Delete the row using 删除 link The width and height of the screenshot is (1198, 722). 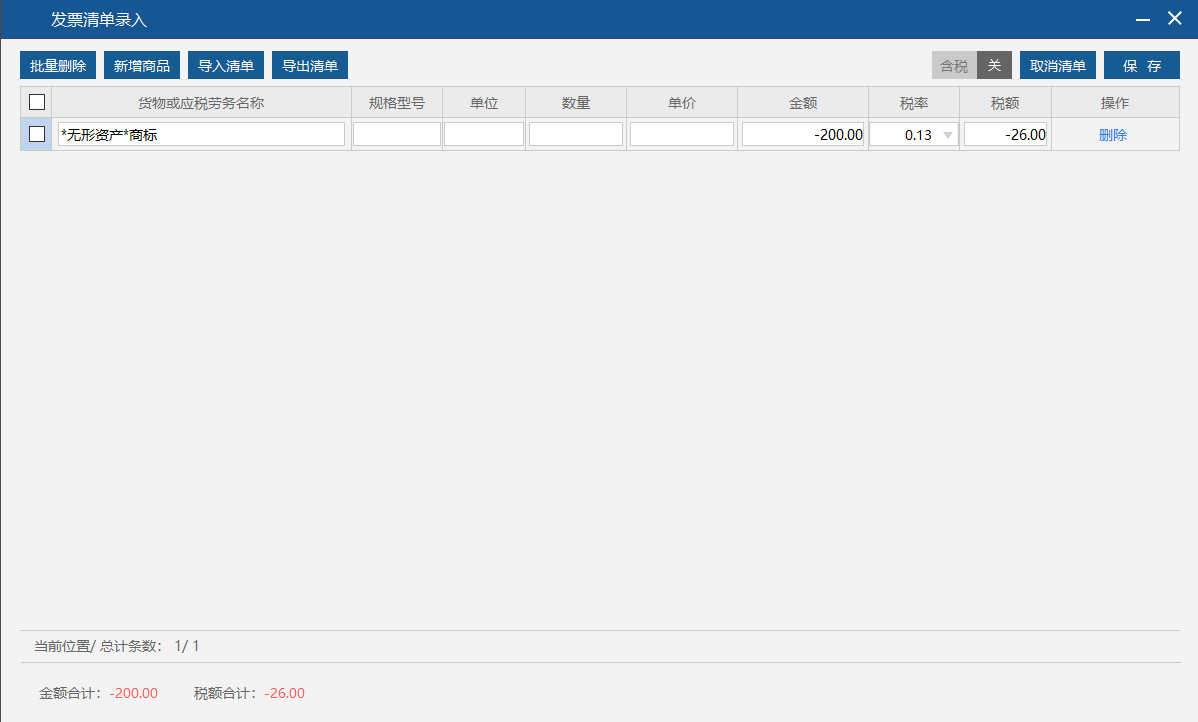point(1113,135)
